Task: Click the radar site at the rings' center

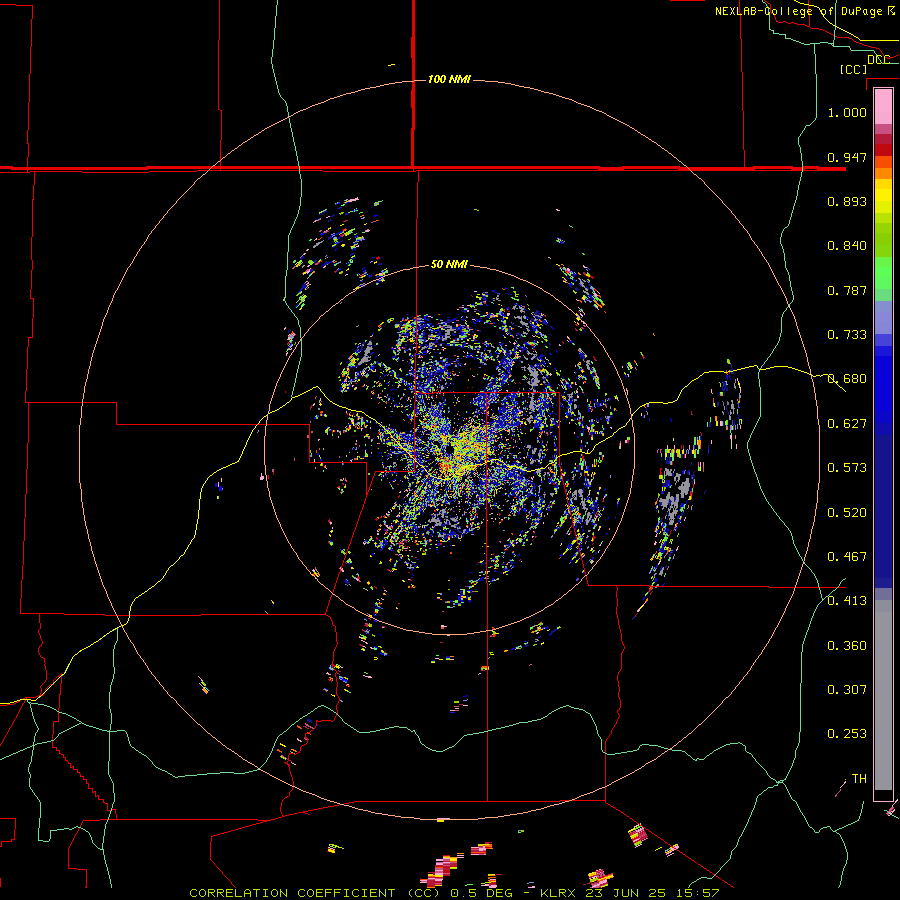Action: (x=449, y=450)
